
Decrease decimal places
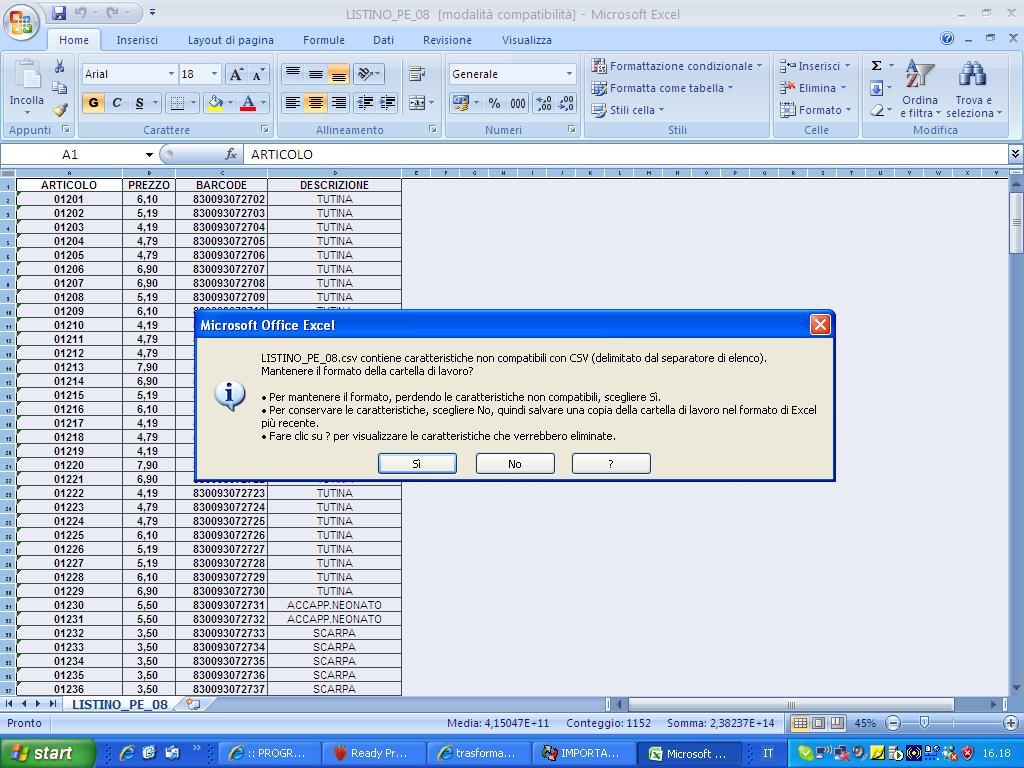pos(567,103)
